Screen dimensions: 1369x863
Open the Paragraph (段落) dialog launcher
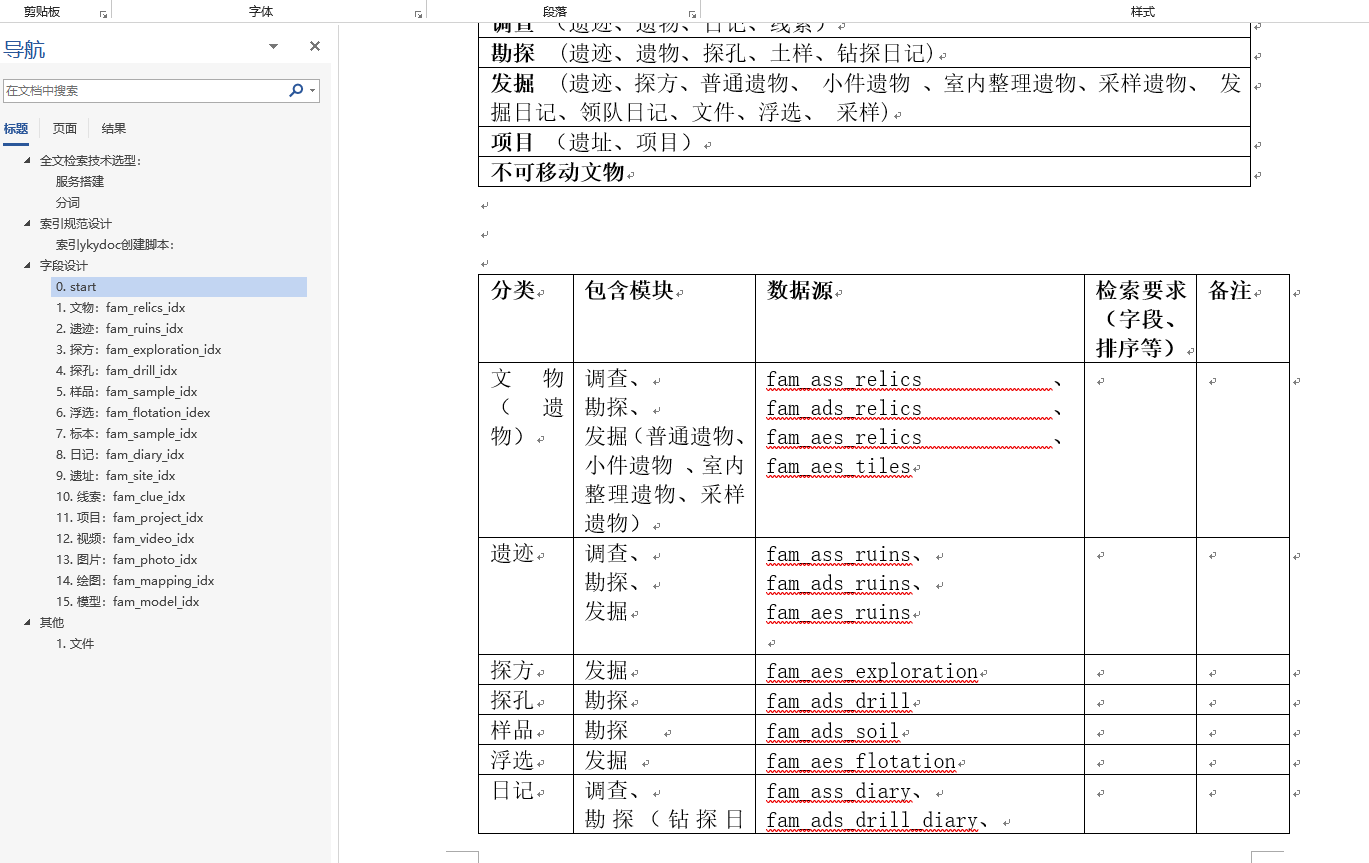pyautogui.click(x=692, y=15)
